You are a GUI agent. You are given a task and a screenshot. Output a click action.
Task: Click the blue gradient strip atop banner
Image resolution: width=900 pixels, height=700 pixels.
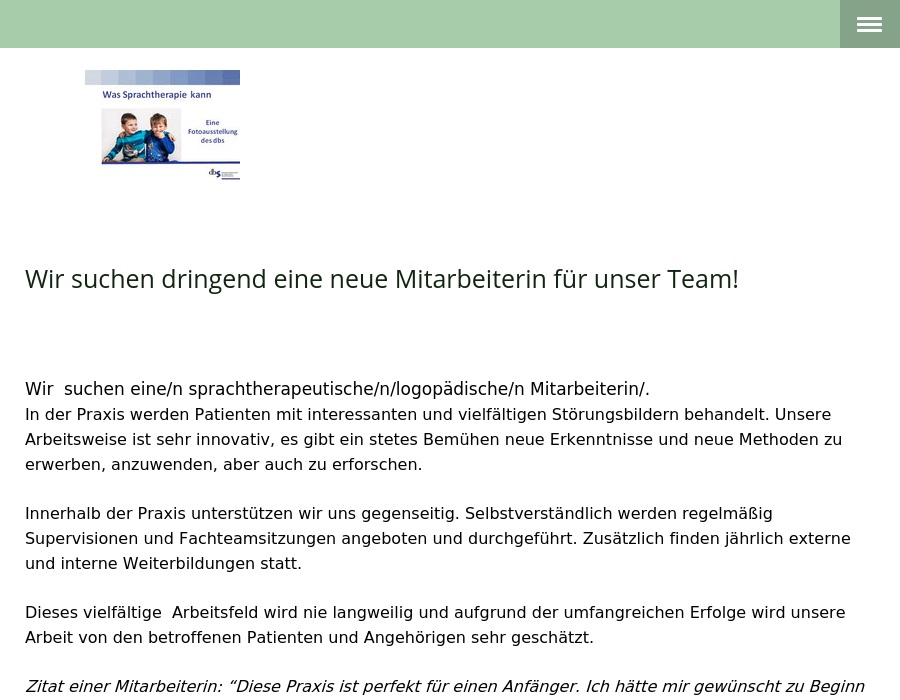click(x=162, y=77)
